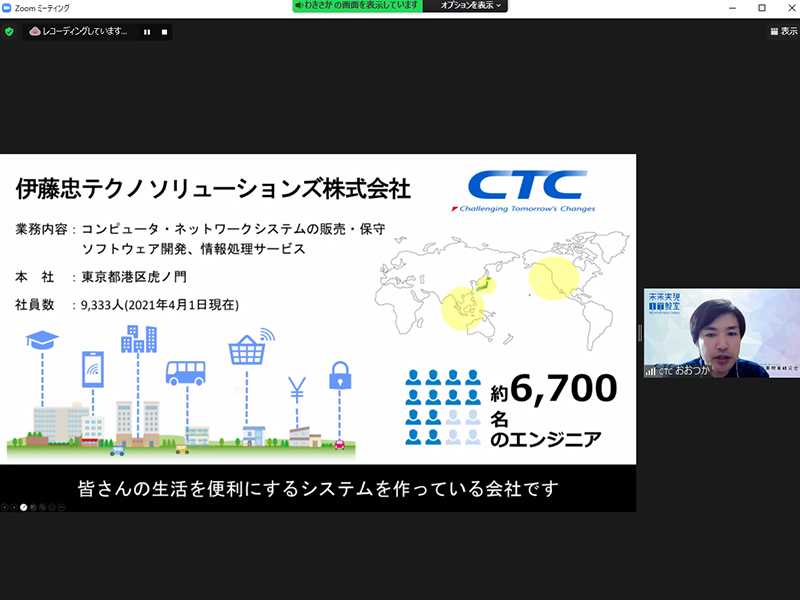Click the signal strength icon on participant video

[x=650, y=371]
